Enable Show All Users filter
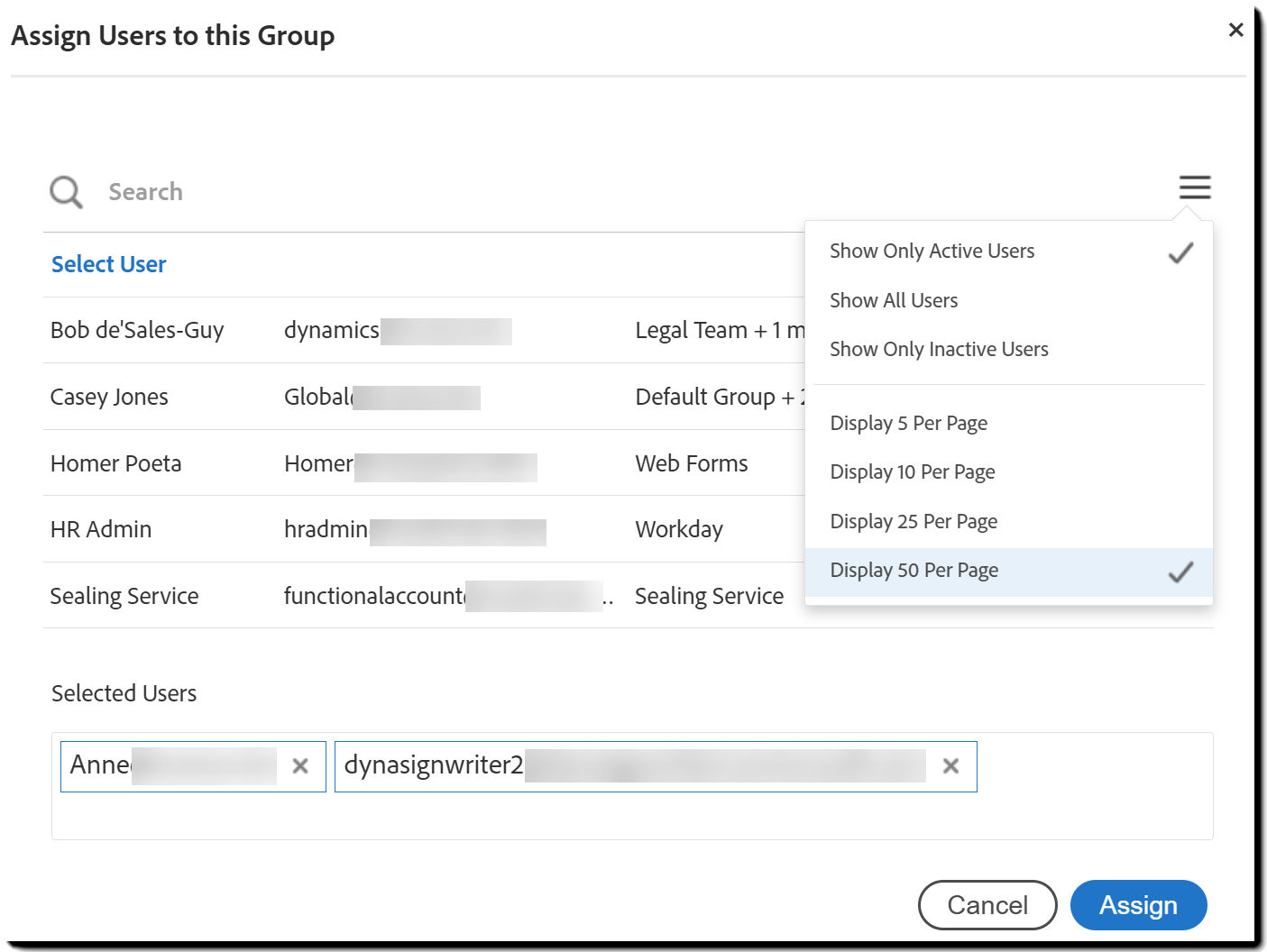This screenshot has height=952, width=1267. click(x=893, y=300)
